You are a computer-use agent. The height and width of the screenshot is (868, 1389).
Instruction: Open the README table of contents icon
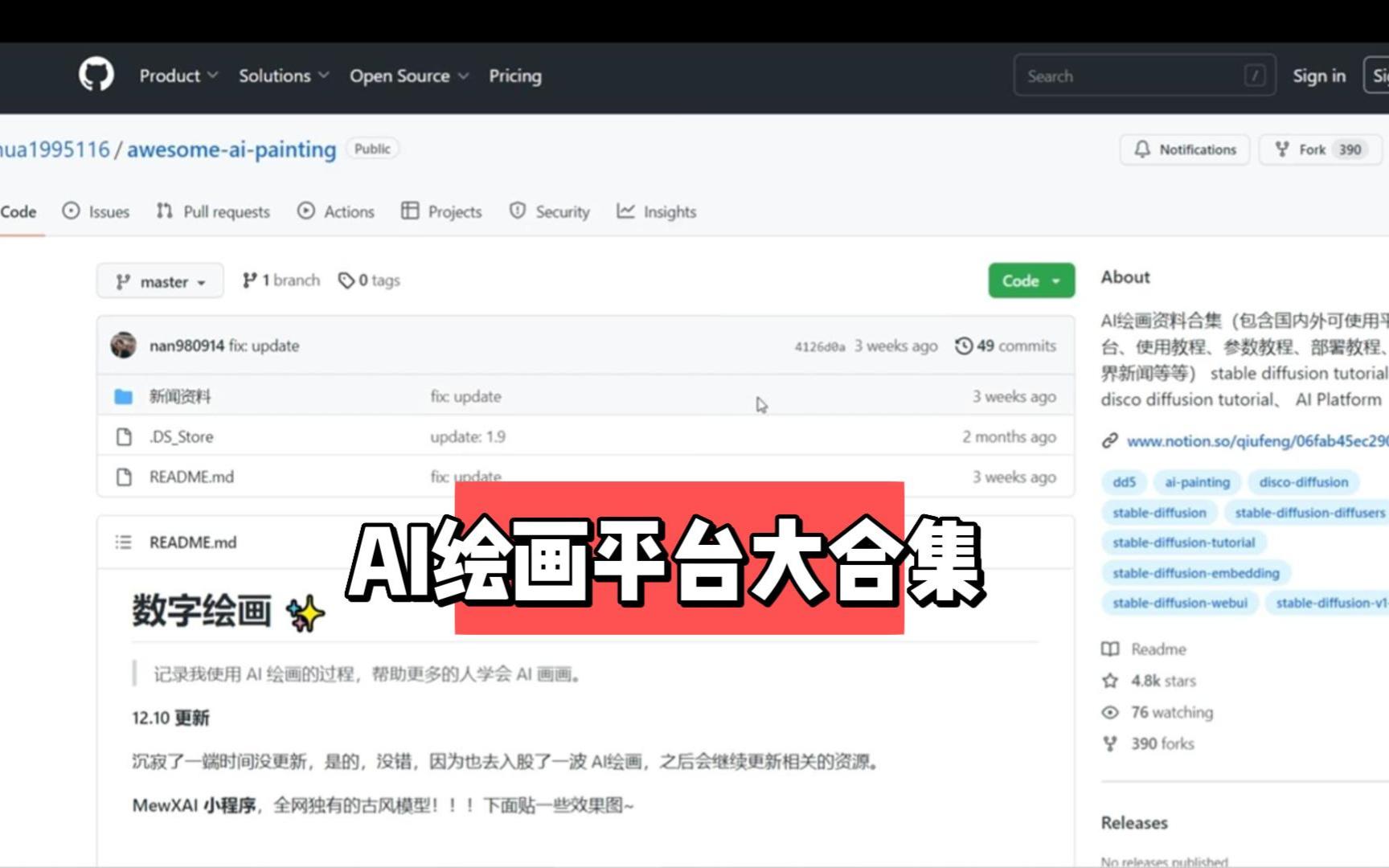(x=123, y=542)
